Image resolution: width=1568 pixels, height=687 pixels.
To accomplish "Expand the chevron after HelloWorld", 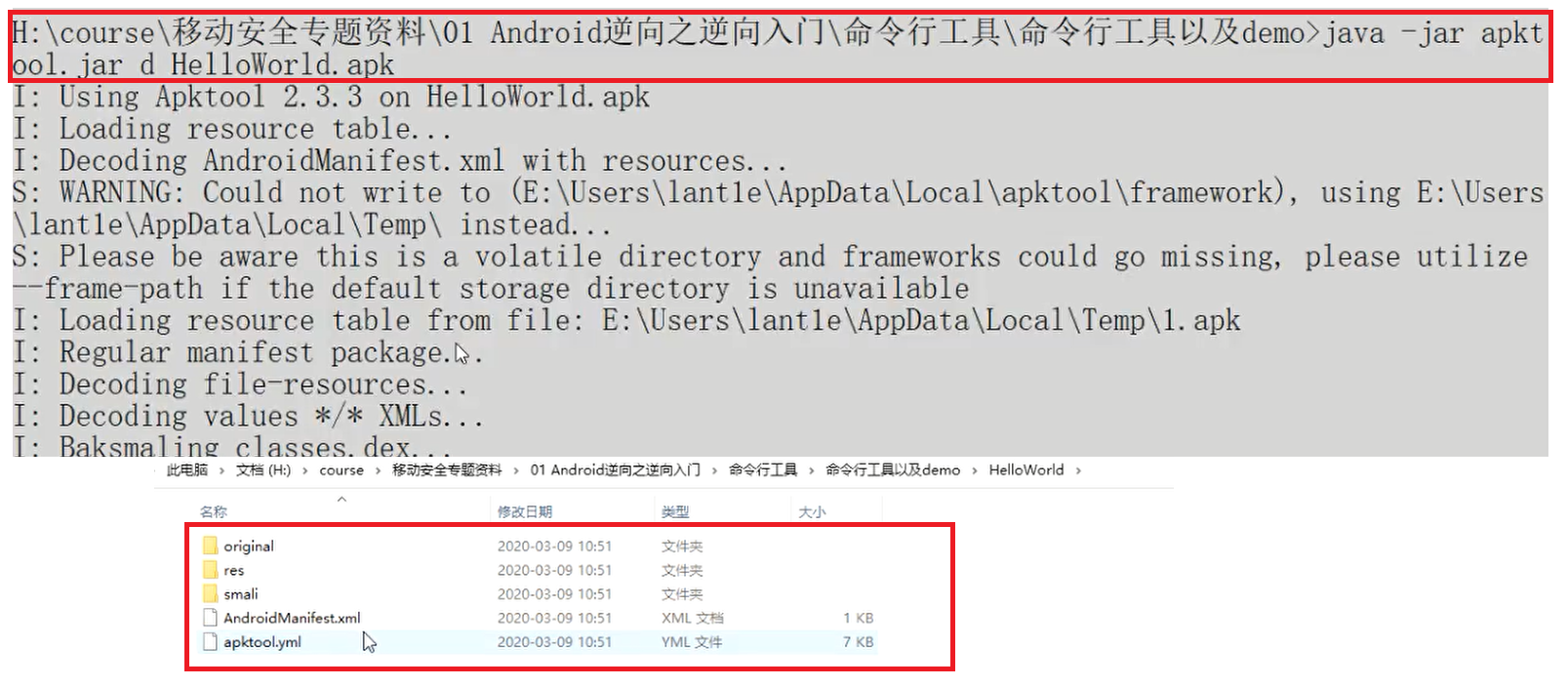I will [x=1078, y=470].
